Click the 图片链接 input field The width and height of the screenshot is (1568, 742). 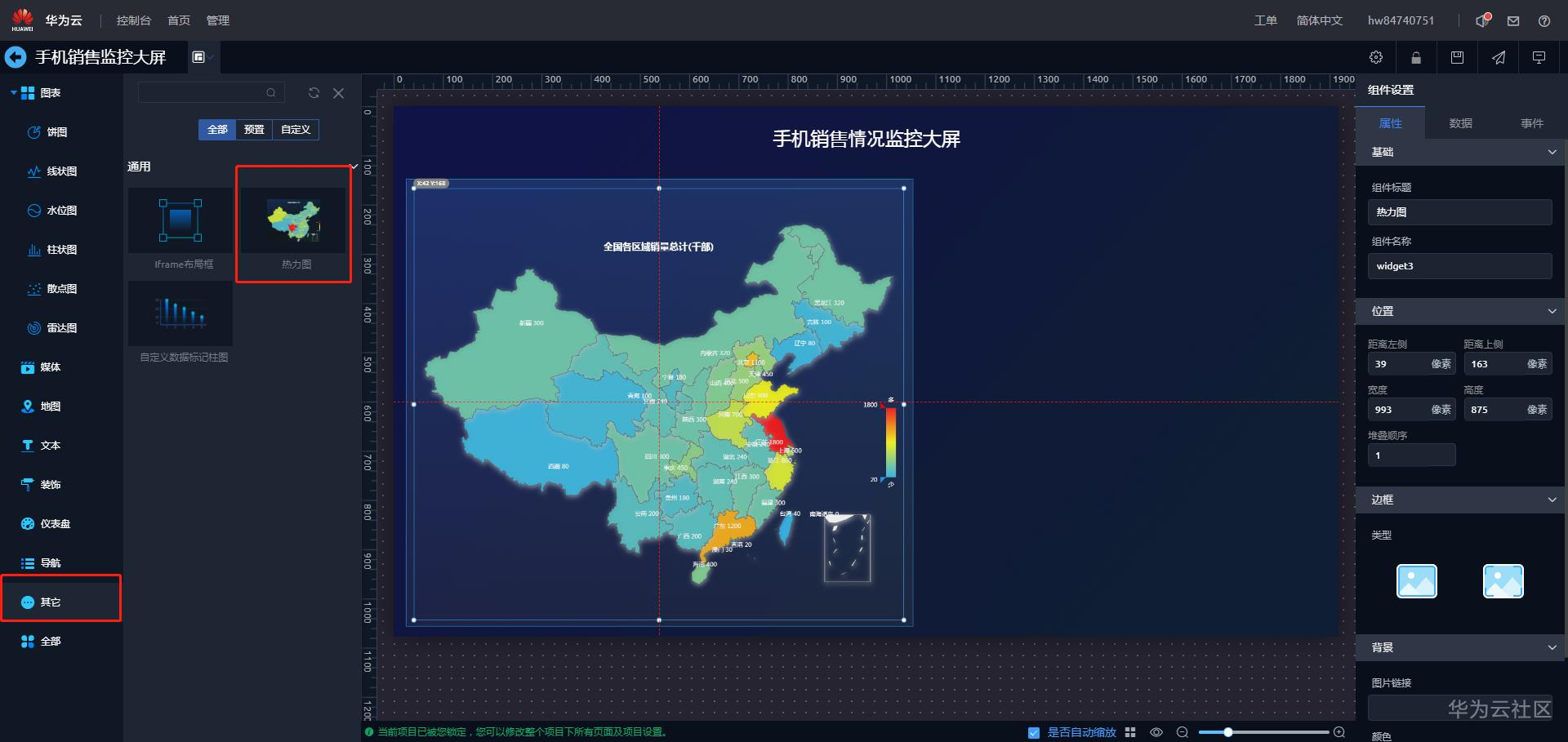pyautogui.click(x=1459, y=708)
